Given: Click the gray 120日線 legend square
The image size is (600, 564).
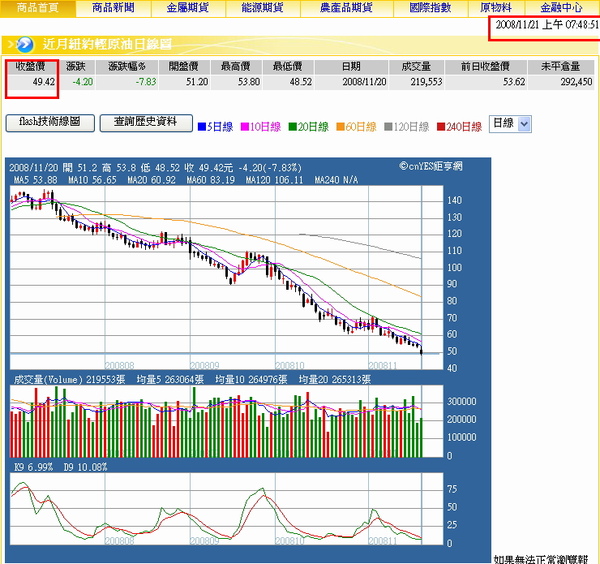Looking at the screenshot, I should point(388,125).
